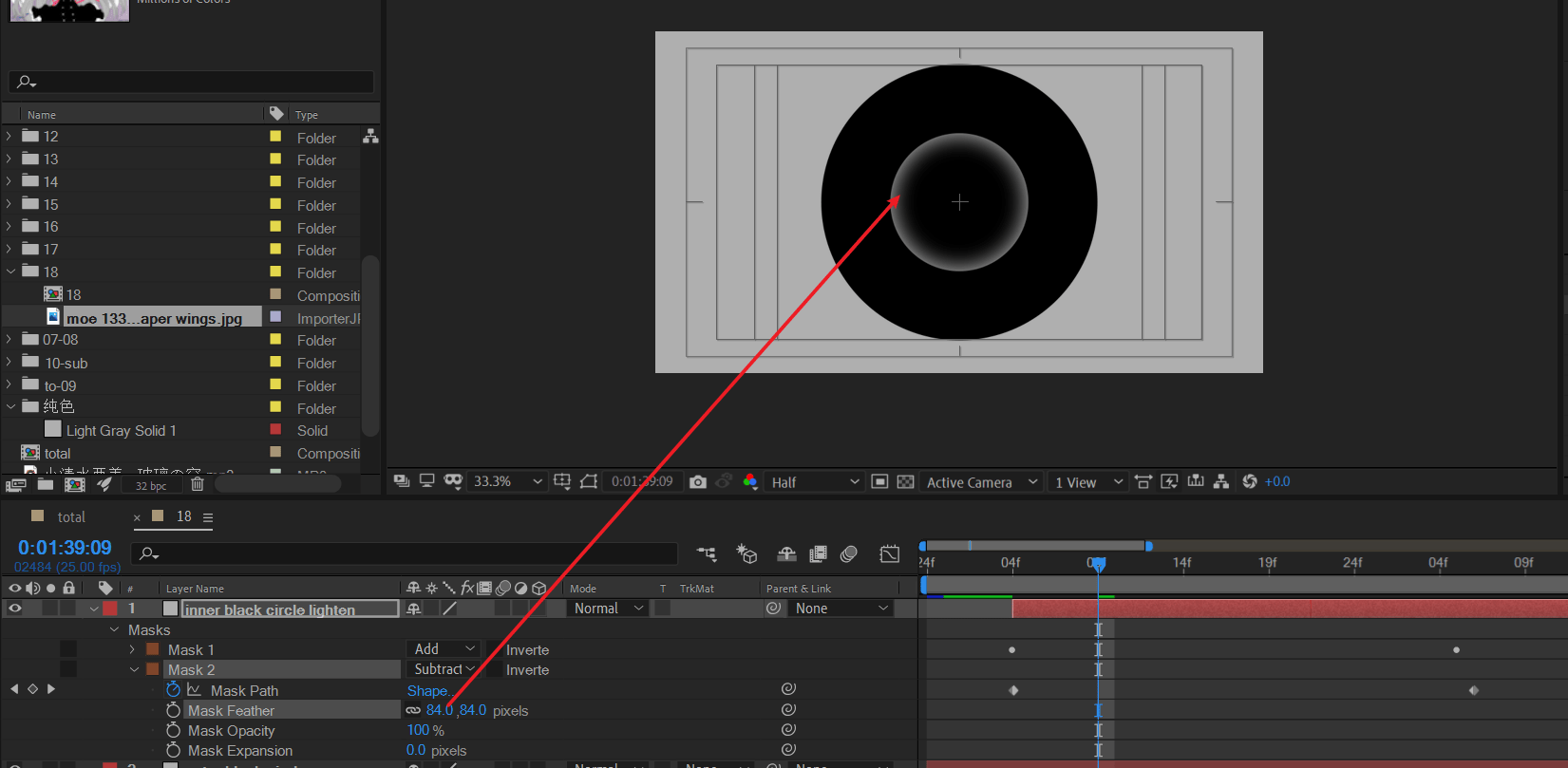Screen dimensions: 1568x768
Task: Open the Graph Editor
Action: click(x=890, y=553)
